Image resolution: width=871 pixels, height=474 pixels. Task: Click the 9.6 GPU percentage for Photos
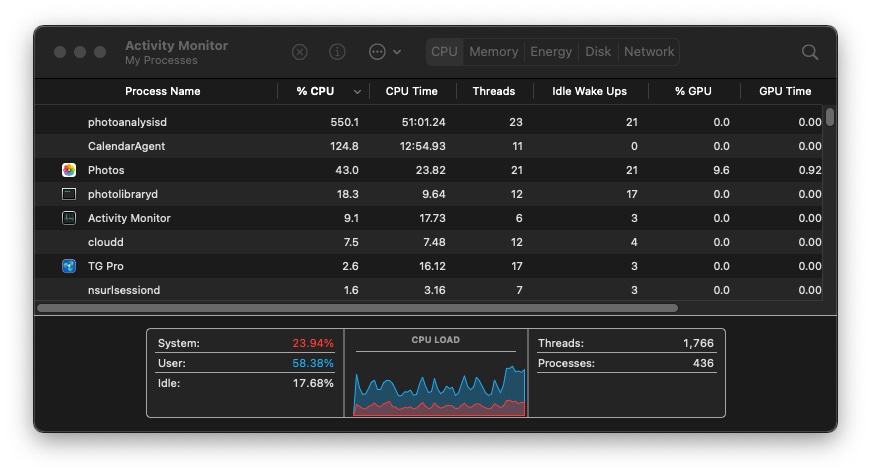coord(721,170)
